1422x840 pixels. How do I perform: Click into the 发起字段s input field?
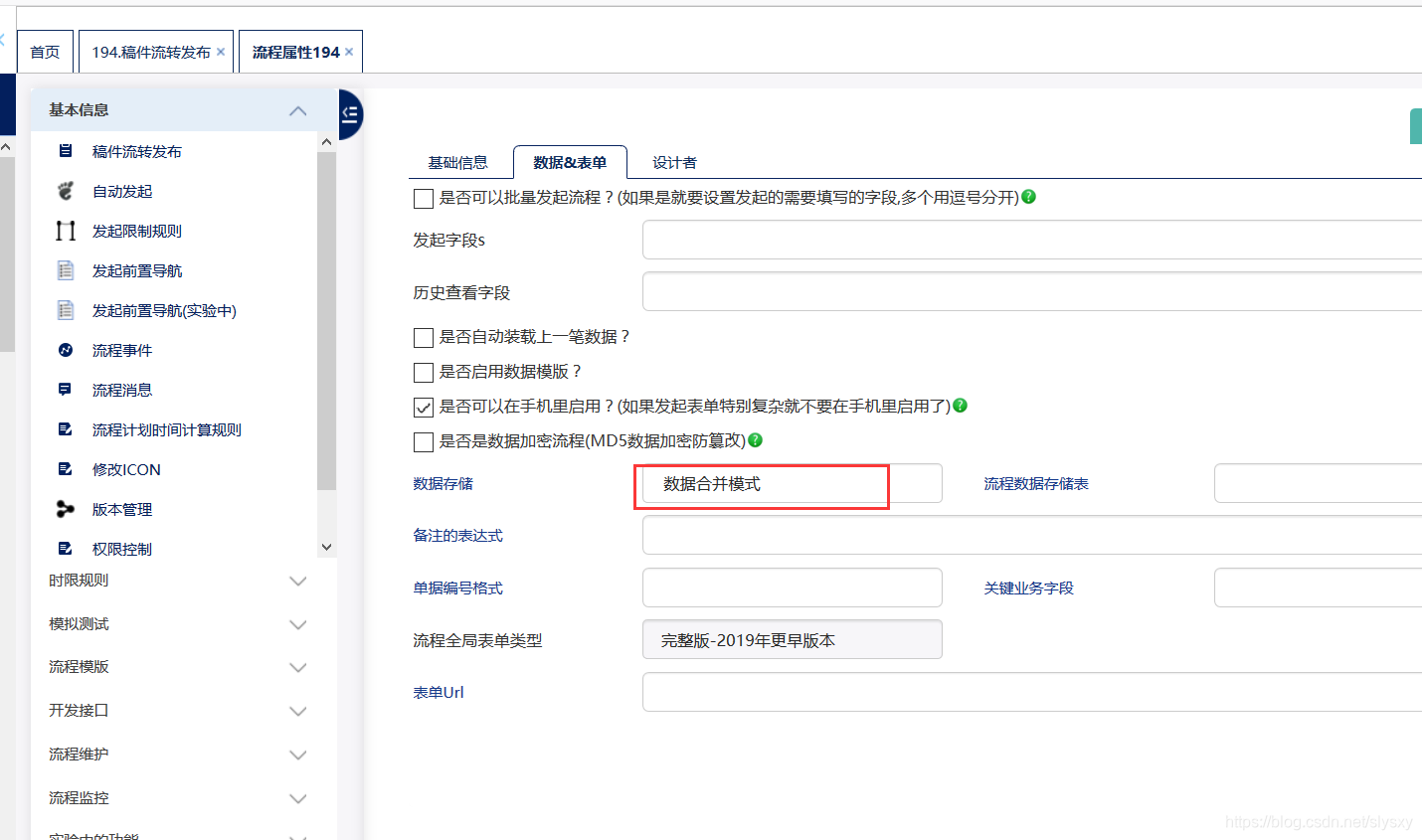pyautogui.click(x=1032, y=240)
